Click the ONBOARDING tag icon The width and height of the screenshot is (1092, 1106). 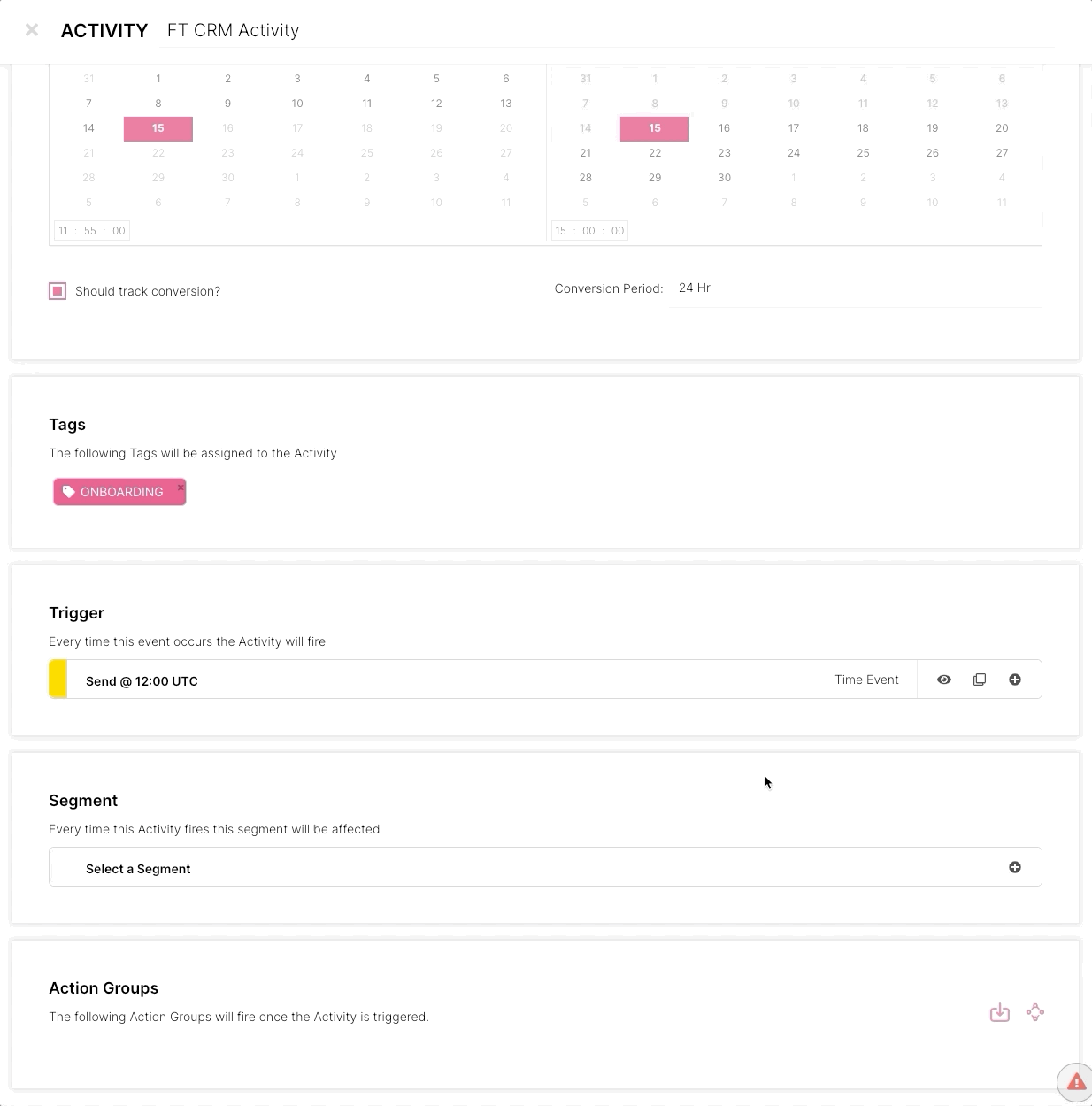(69, 492)
